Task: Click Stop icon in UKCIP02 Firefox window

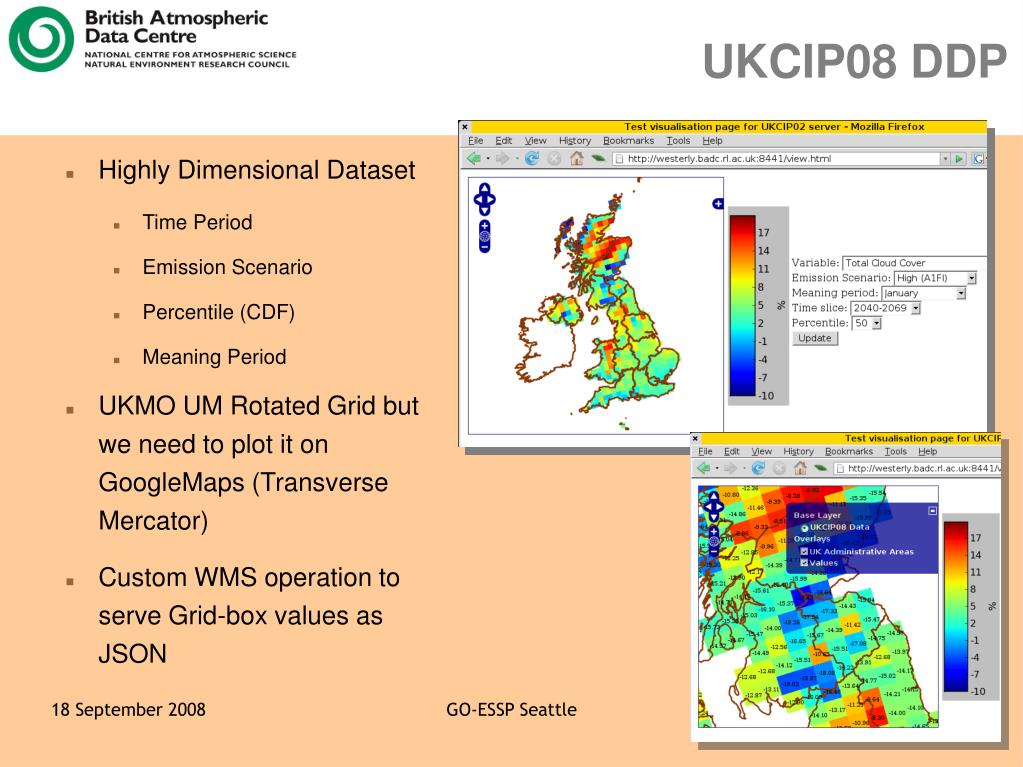Action: click(x=554, y=158)
